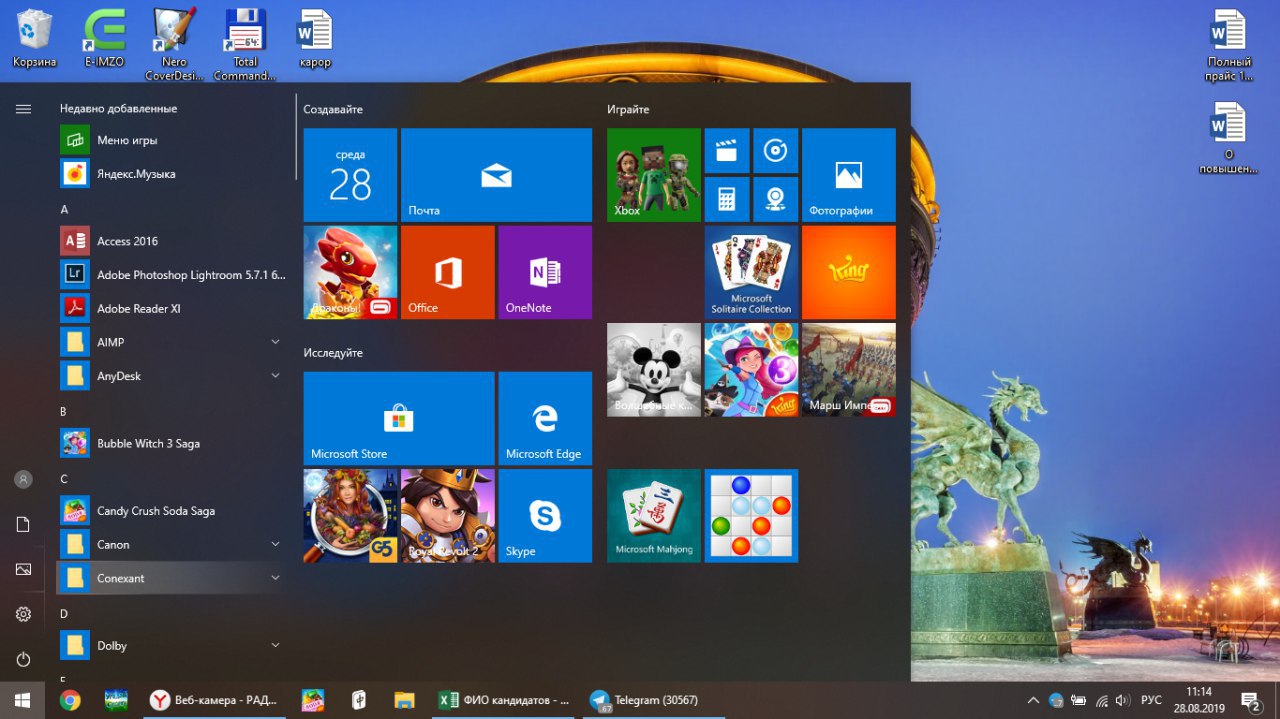Open the Pictures icon in Start sidebar
This screenshot has height=719, width=1280.
[23, 569]
